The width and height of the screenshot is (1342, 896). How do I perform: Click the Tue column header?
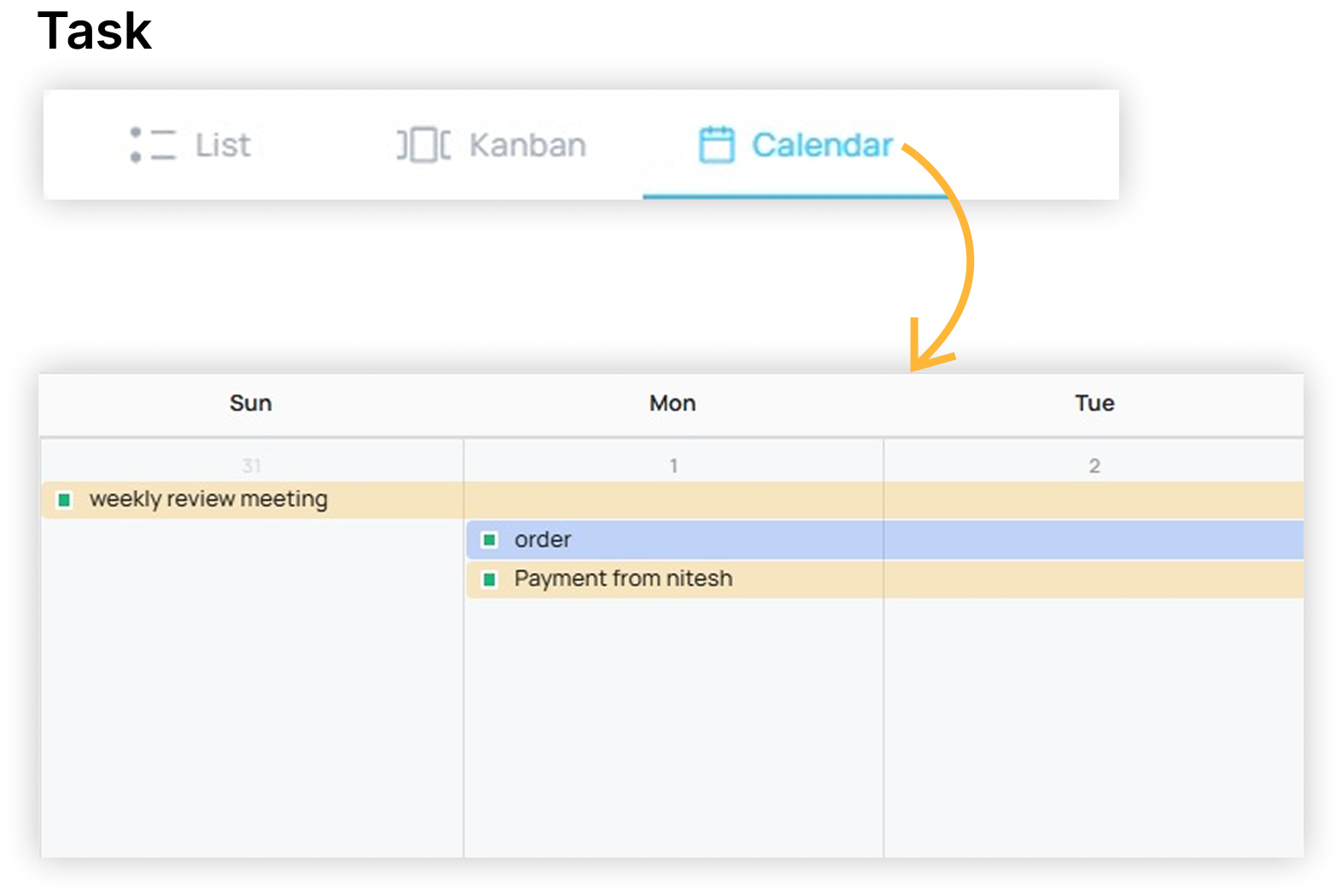(x=1094, y=403)
